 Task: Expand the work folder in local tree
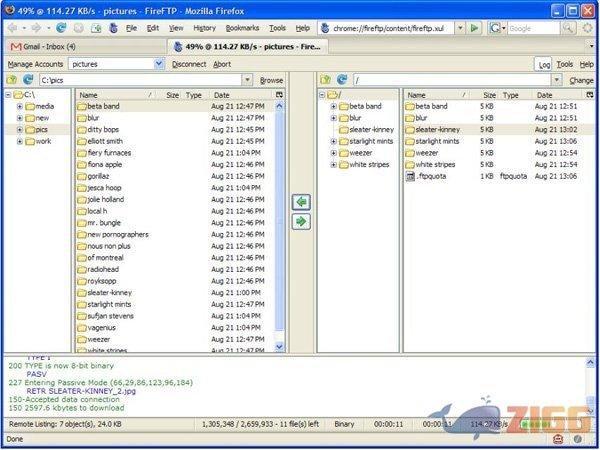[x=20, y=141]
